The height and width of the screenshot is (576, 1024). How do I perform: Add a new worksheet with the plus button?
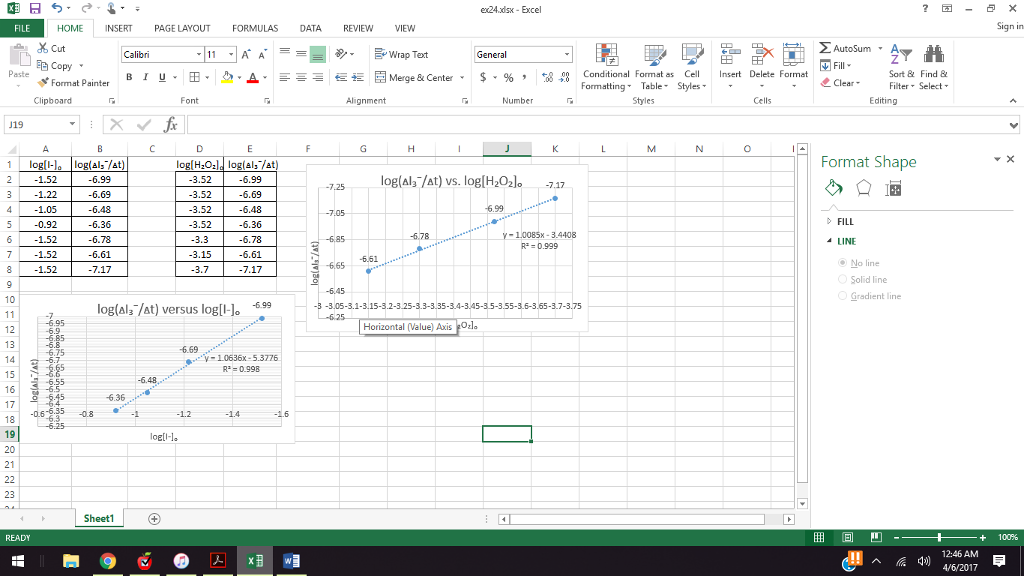153,518
